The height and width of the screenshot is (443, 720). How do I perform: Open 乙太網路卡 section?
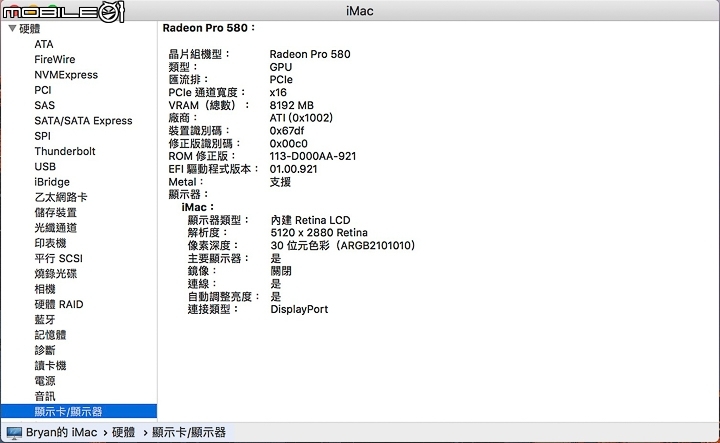pos(61,197)
